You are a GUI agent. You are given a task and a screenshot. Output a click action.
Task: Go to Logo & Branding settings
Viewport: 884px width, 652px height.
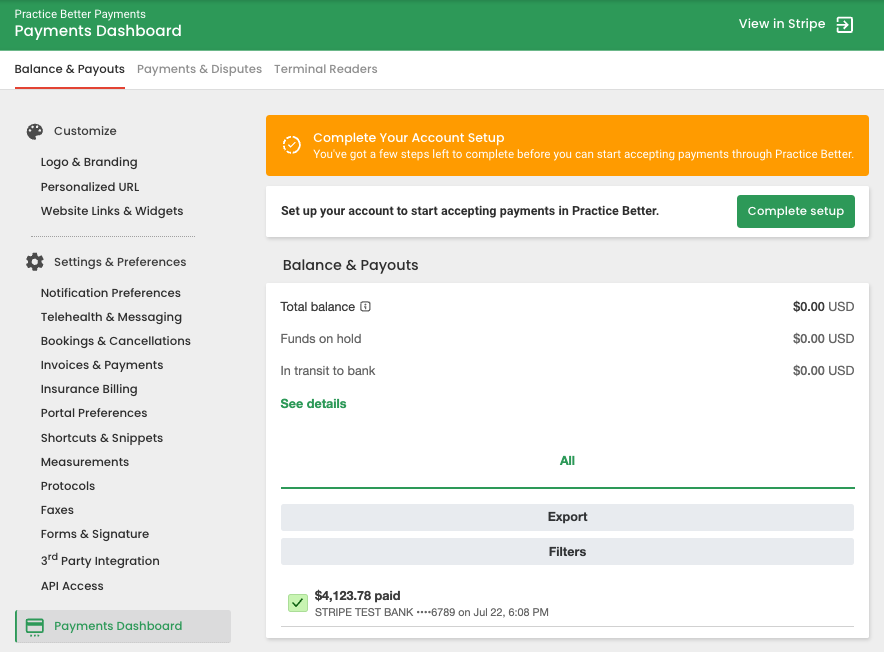89,161
